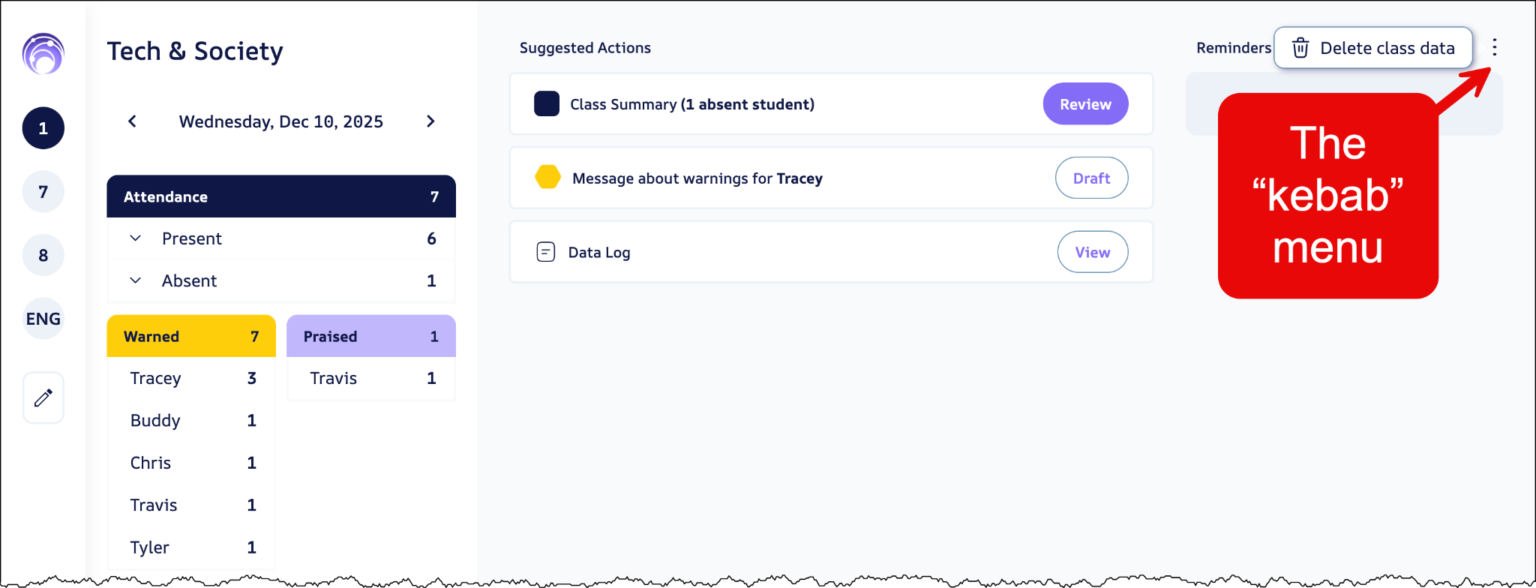Click View button for Data Log

coord(1092,252)
